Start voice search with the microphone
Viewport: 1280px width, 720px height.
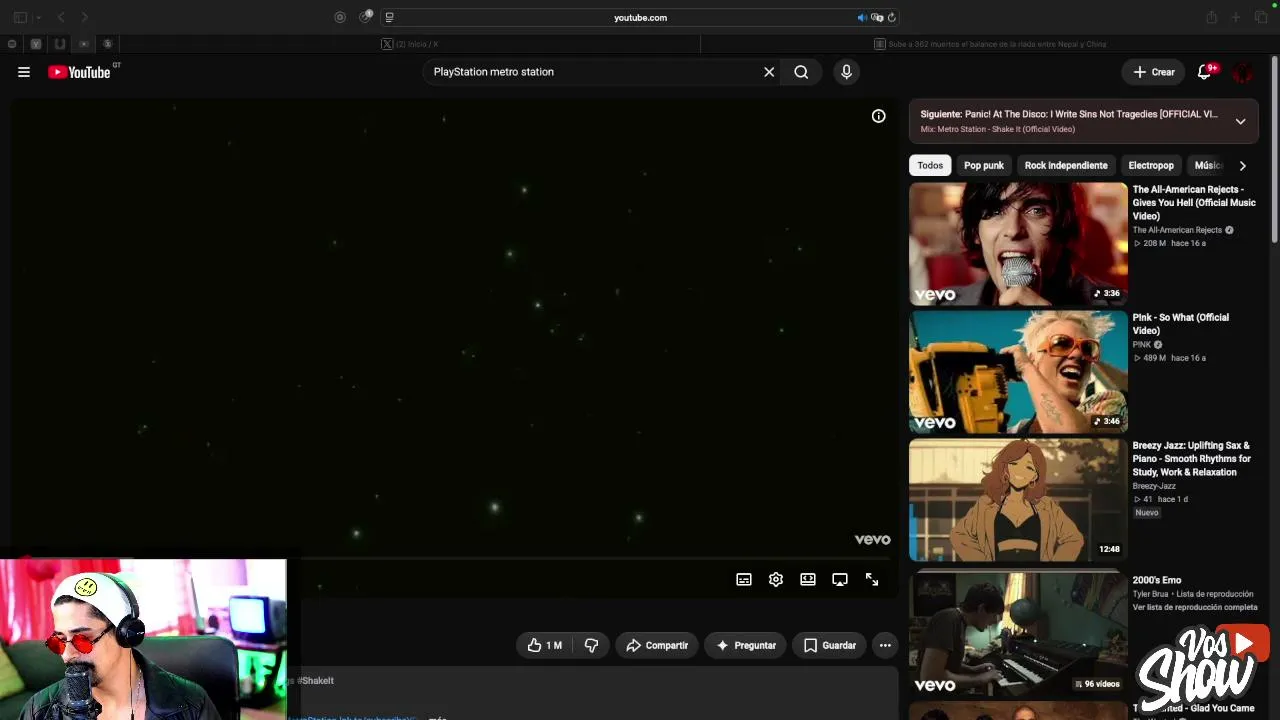coord(846,72)
